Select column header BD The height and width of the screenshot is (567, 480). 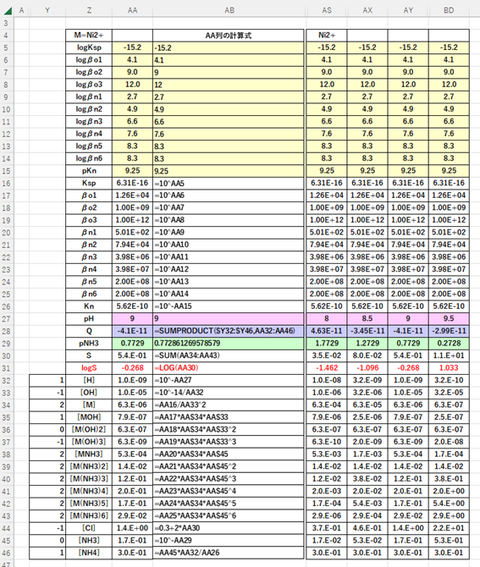(x=449, y=10)
